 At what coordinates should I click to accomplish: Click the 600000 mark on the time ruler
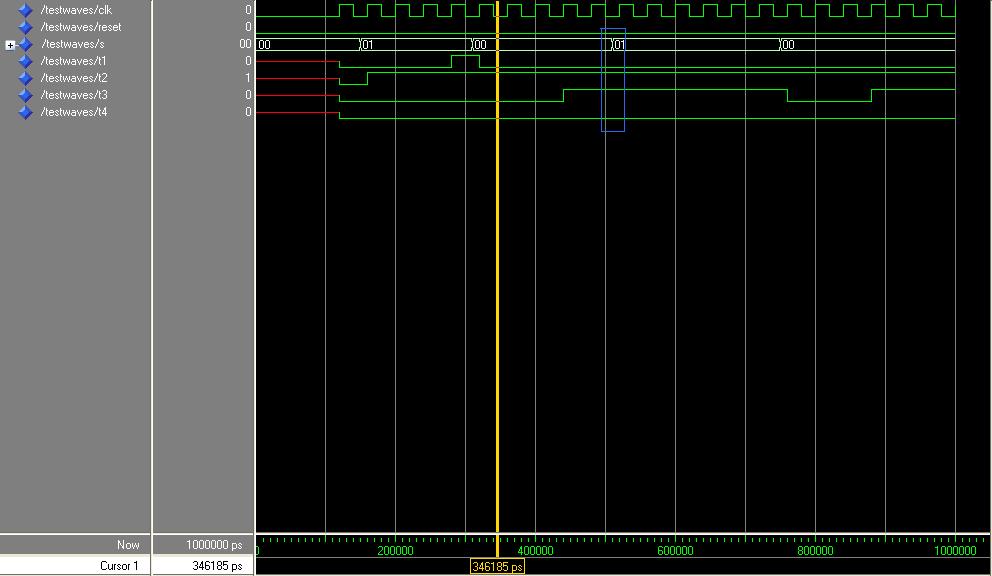[675, 551]
